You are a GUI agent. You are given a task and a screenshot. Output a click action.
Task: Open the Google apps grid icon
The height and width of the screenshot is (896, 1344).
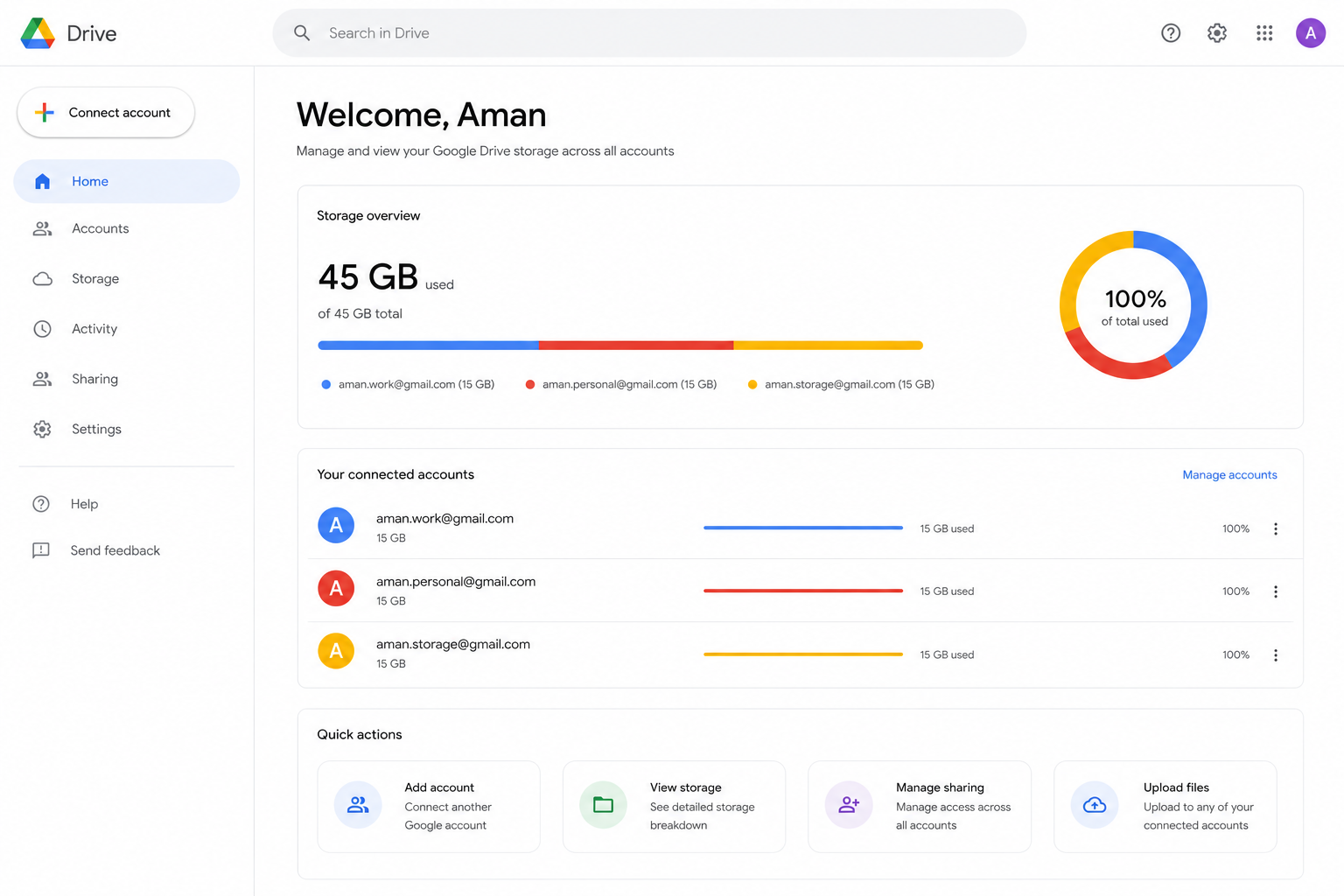coord(1264,33)
